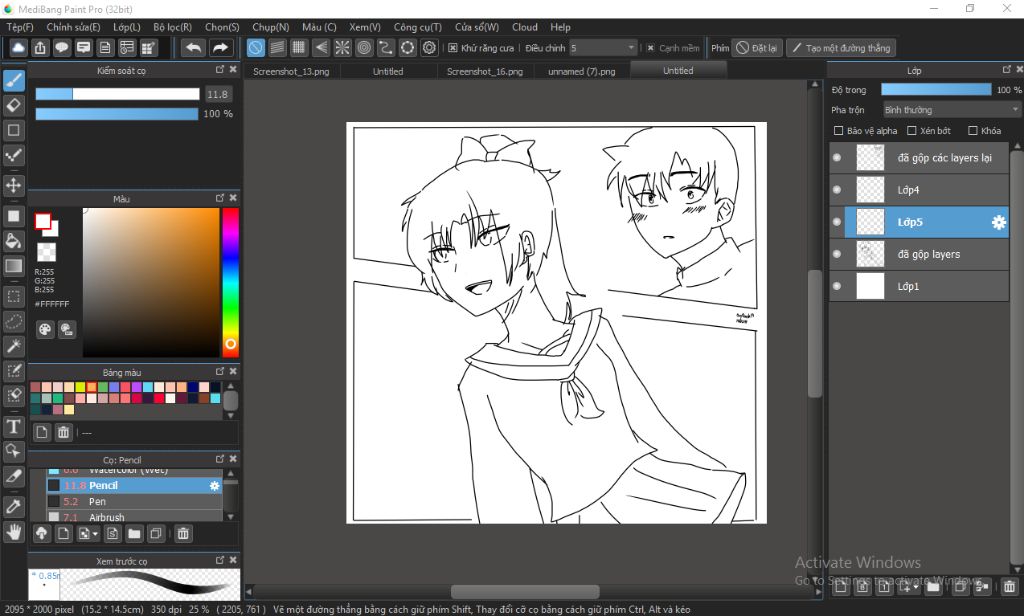
Task: Open gear settings for layer Lớp5
Action: [999, 222]
